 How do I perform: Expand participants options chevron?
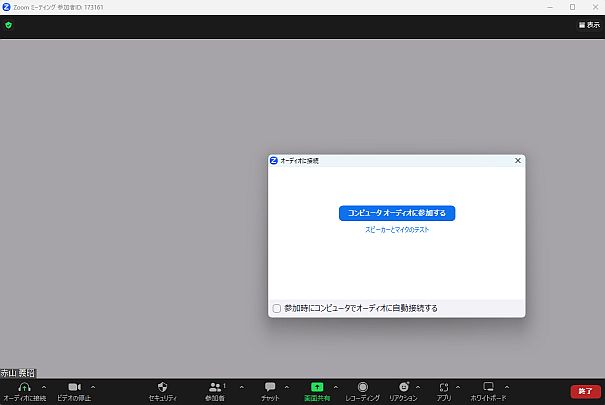pos(242,387)
